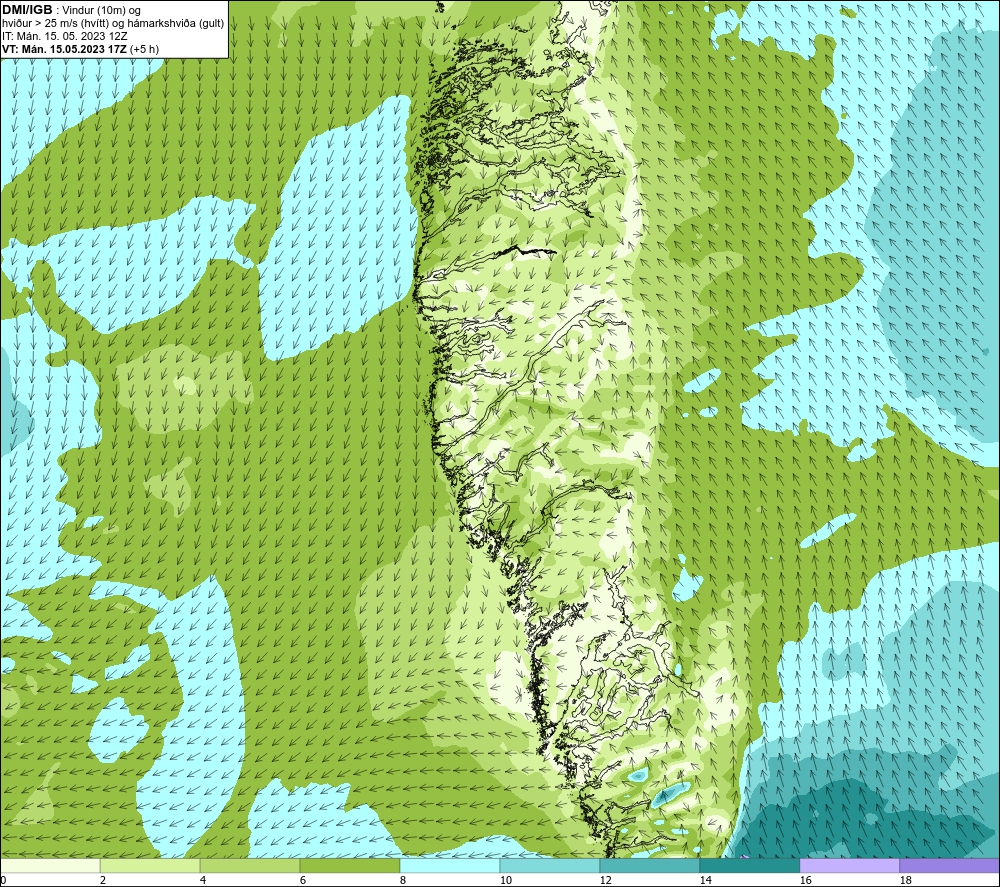Click the scale label '6'
Screen dimensions: 1000x887
(303, 880)
